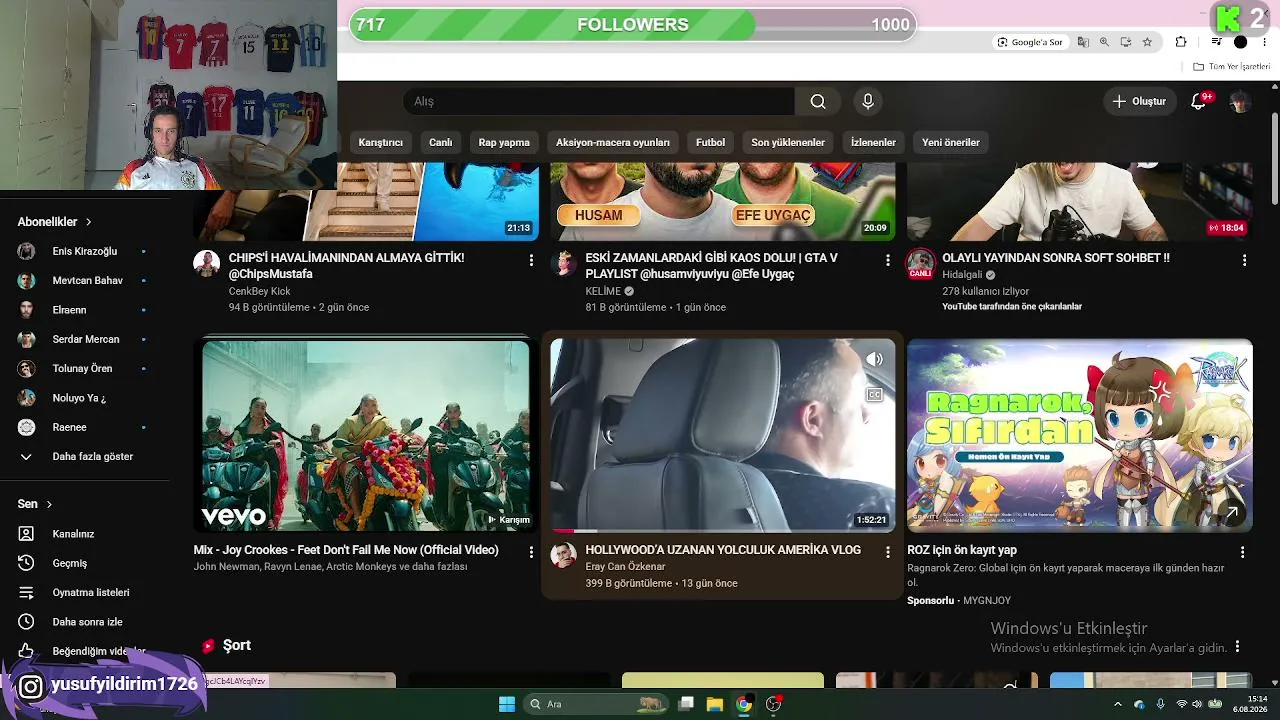This screenshot has width=1280, height=720.
Task: Open the zoom magnifier icon in address bar
Action: [1104, 42]
